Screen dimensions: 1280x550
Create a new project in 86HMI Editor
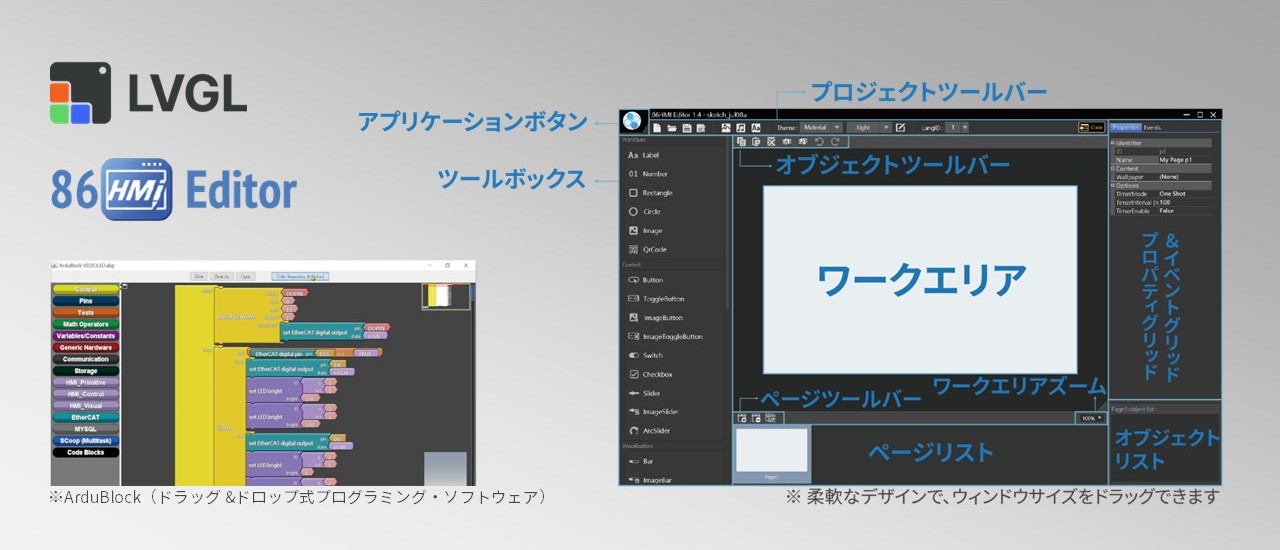click(657, 128)
